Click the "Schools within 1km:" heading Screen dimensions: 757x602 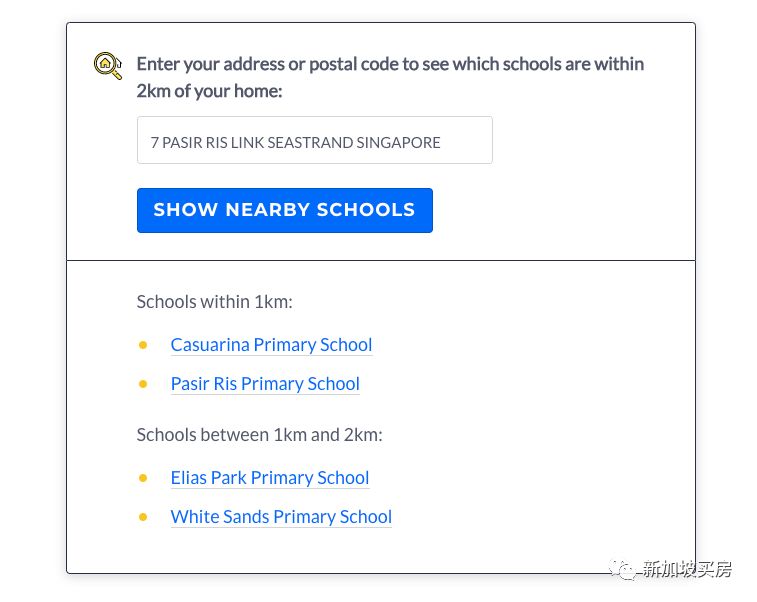(214, 302)
